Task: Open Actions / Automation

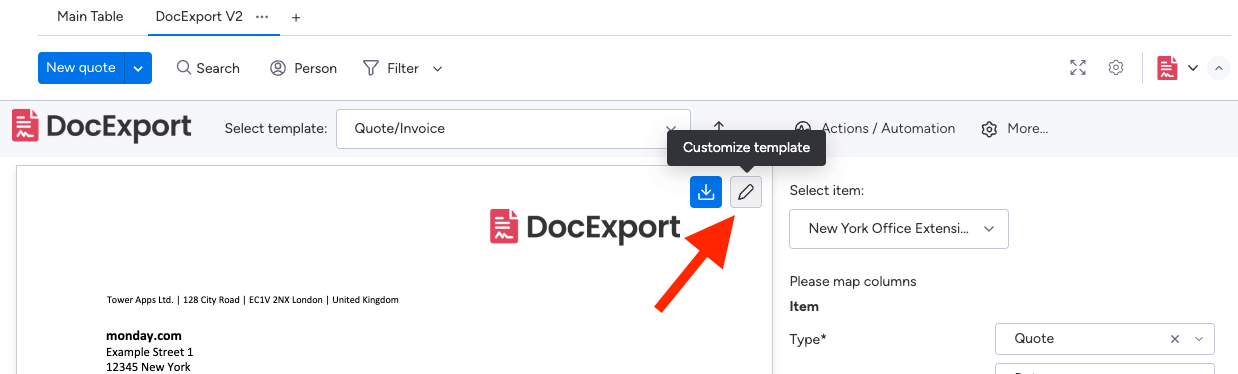Action: tap(875, 128)
